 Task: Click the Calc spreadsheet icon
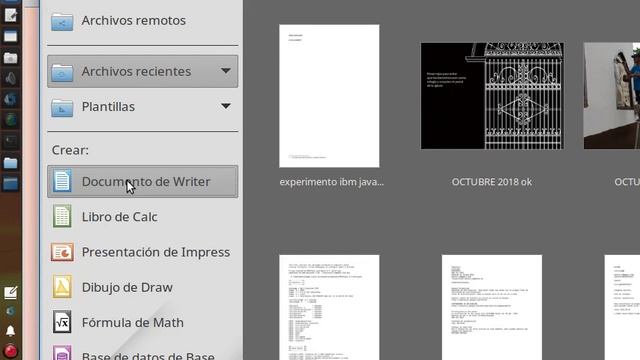click(62, 216)
